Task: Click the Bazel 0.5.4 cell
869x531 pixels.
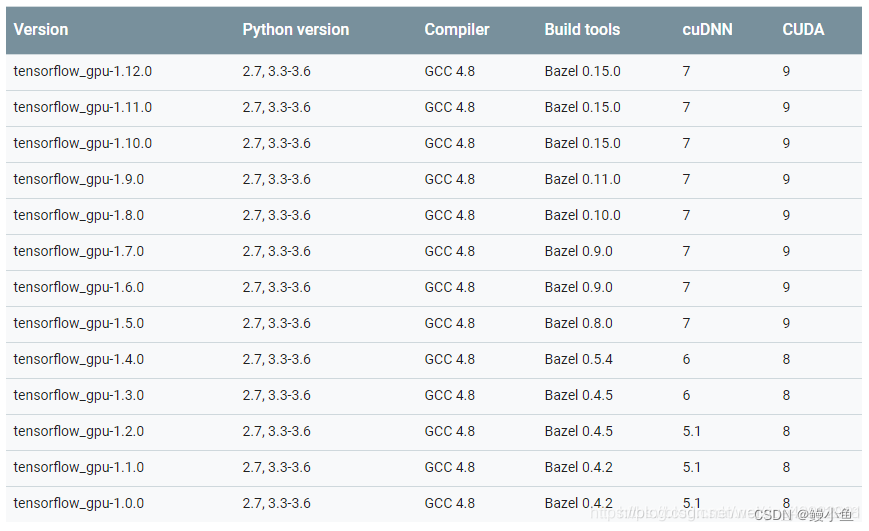Action: [579, 360]
